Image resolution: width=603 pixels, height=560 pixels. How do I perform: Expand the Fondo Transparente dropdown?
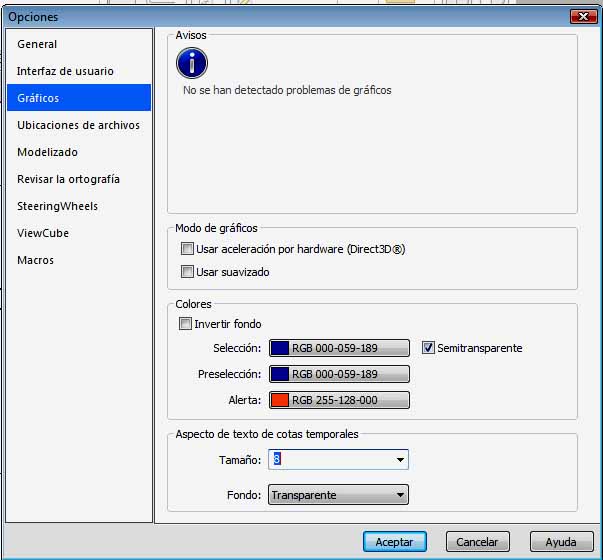[x=400, y=495]
